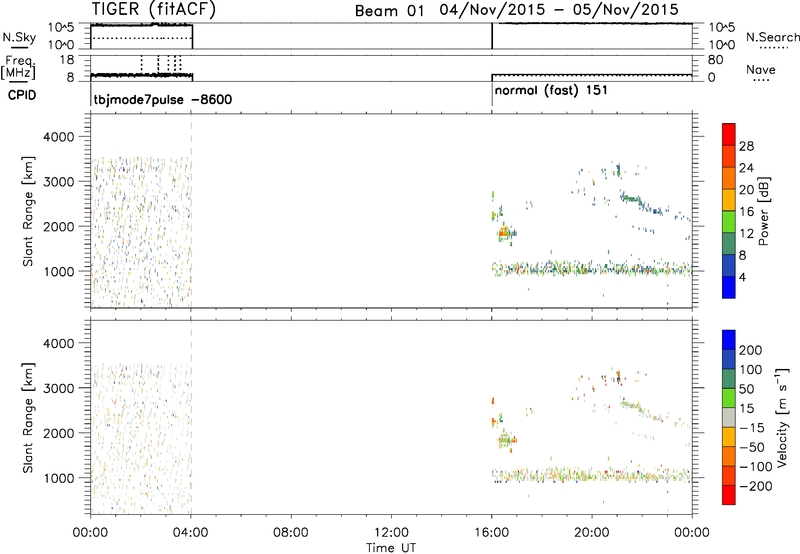The image size is (800, 554).
Task: Click the Slant Range label of velocity panel
Action: 28,418
